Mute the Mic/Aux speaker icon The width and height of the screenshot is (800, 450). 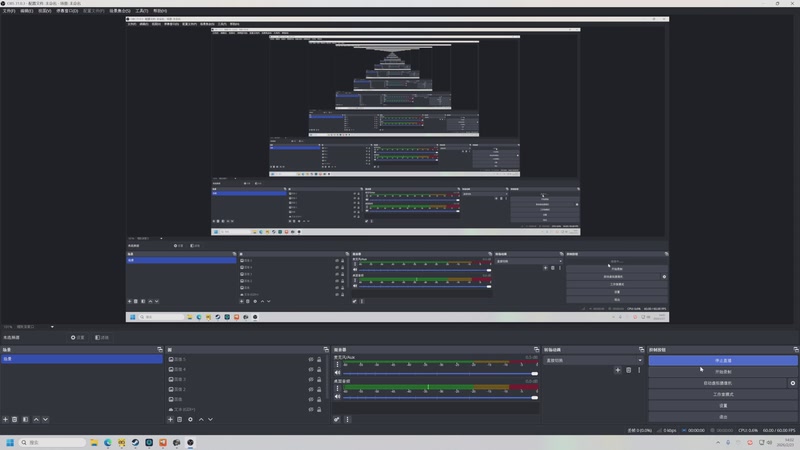[x=337, y=373]
